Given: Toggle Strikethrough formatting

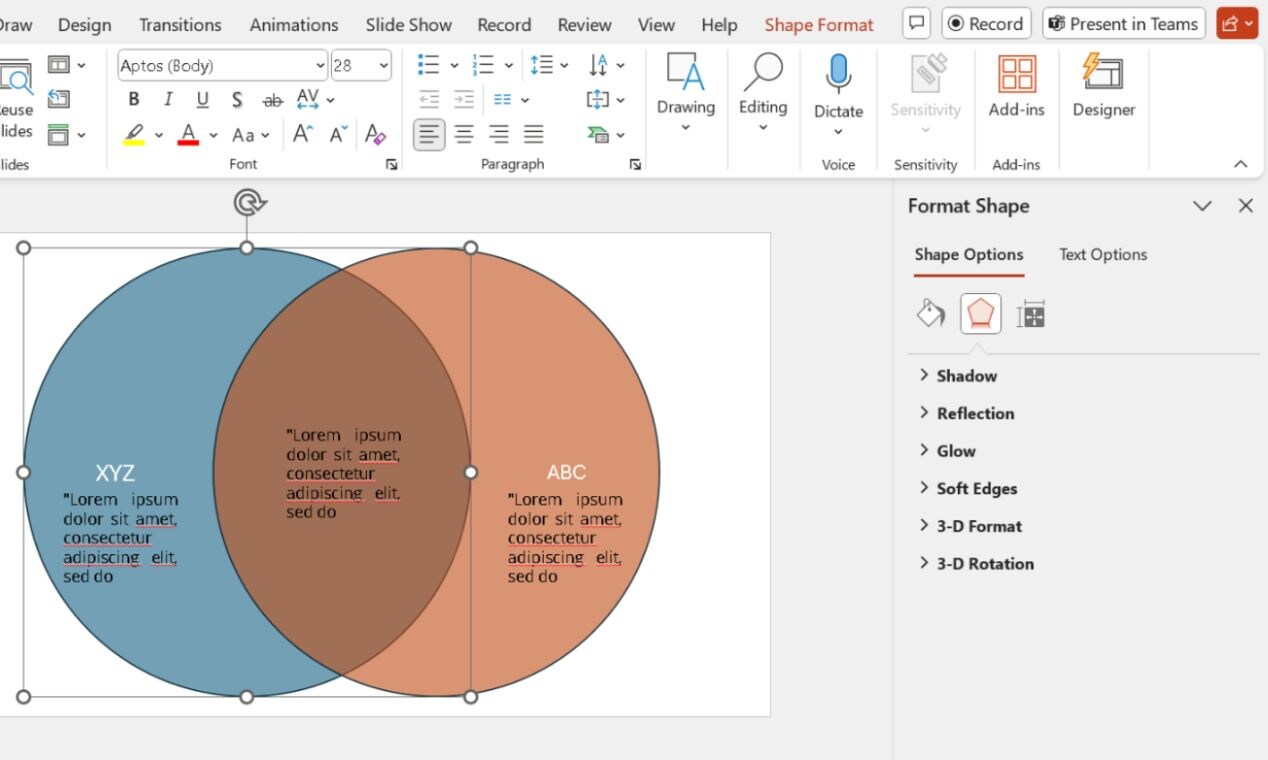Looking at the screenshot, I should click(272, 100).
